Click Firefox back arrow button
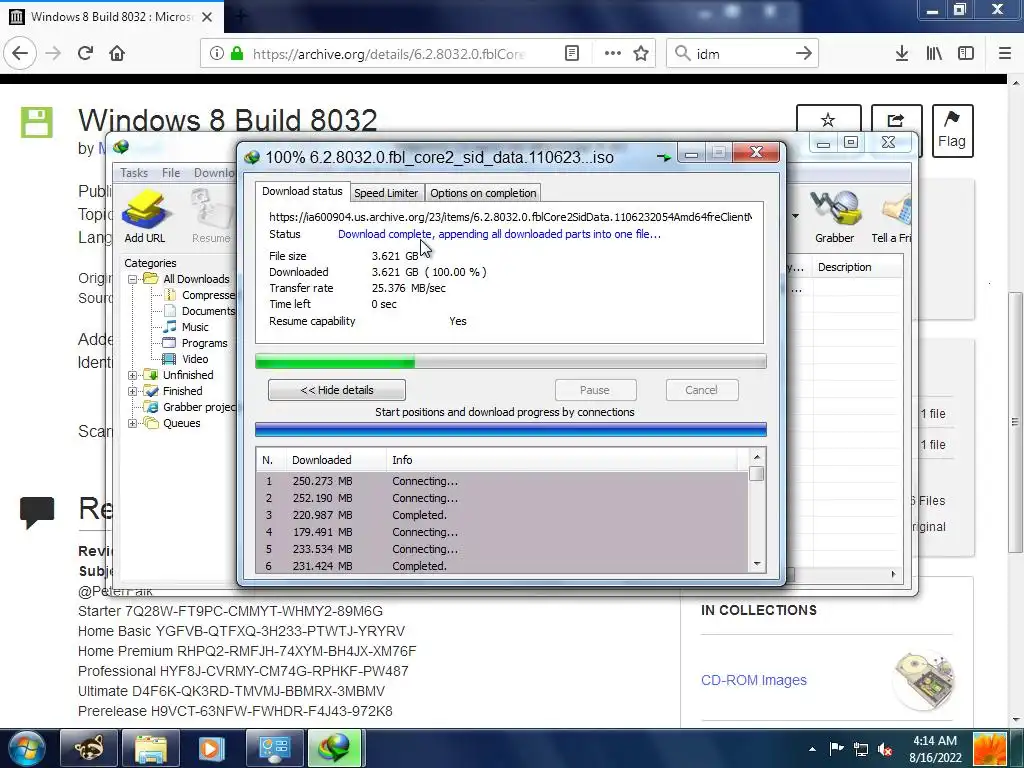 (20, 54)
